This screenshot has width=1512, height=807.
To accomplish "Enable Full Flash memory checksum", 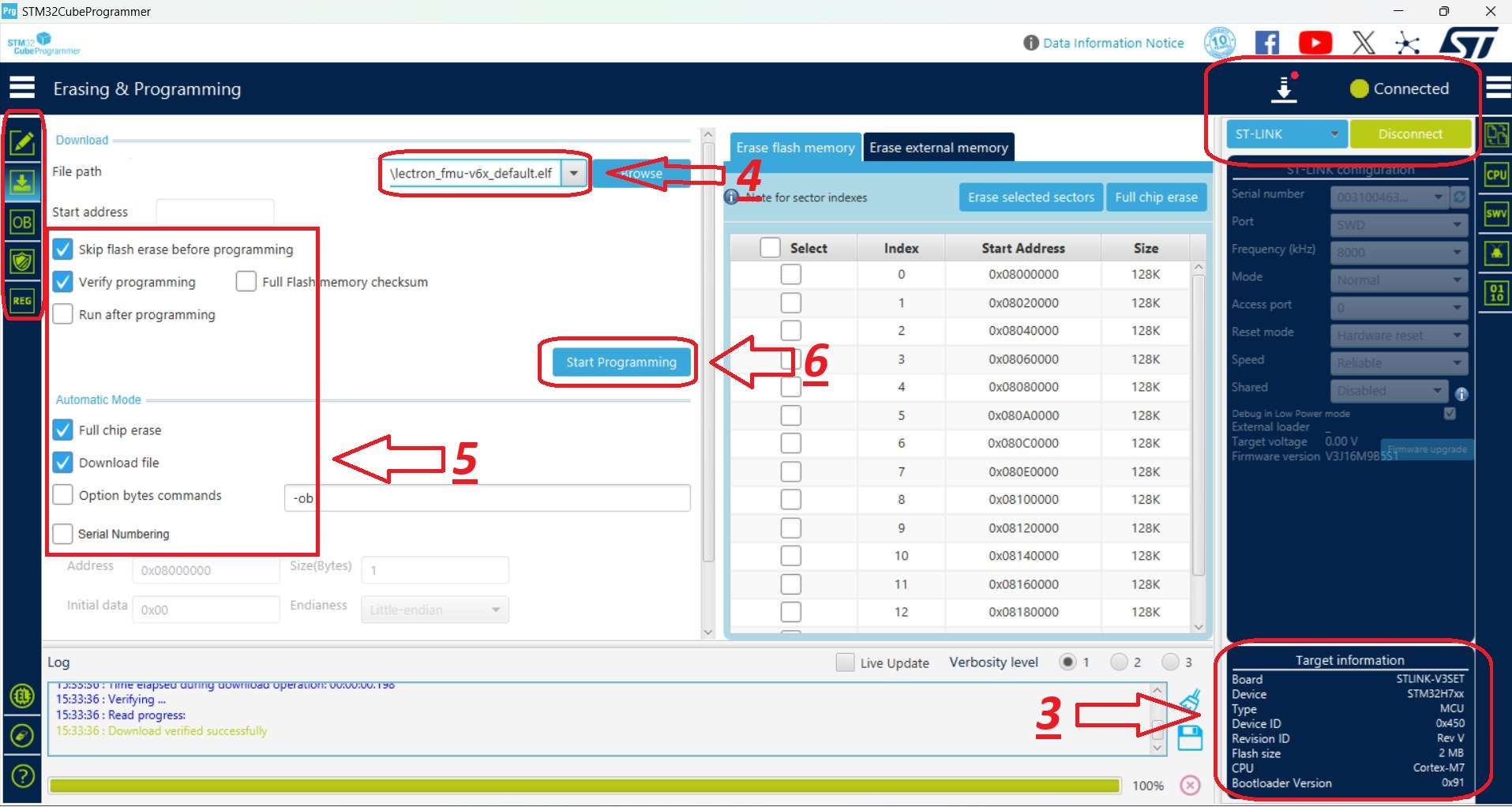I will click(x=246, y=282).
